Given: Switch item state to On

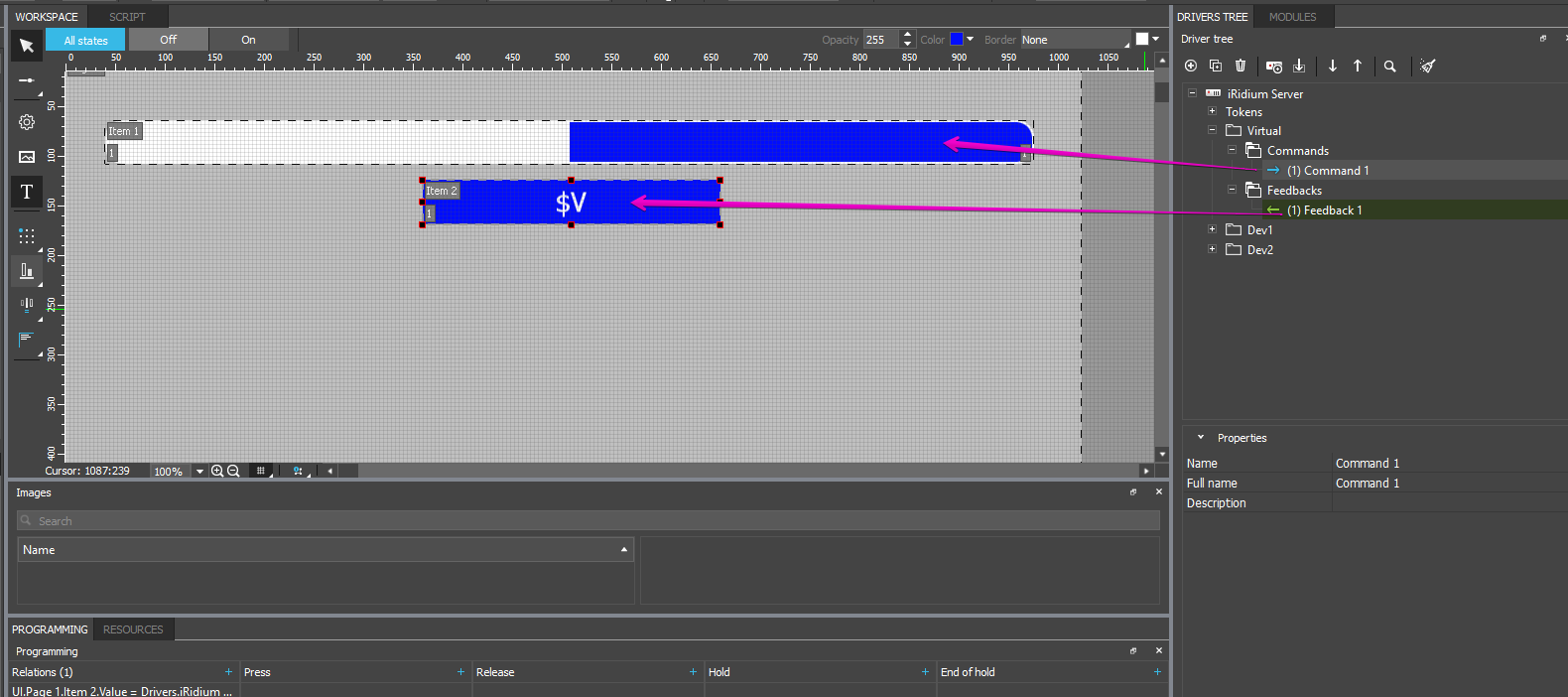Looking at the screenshot, I should click(248, 40).
